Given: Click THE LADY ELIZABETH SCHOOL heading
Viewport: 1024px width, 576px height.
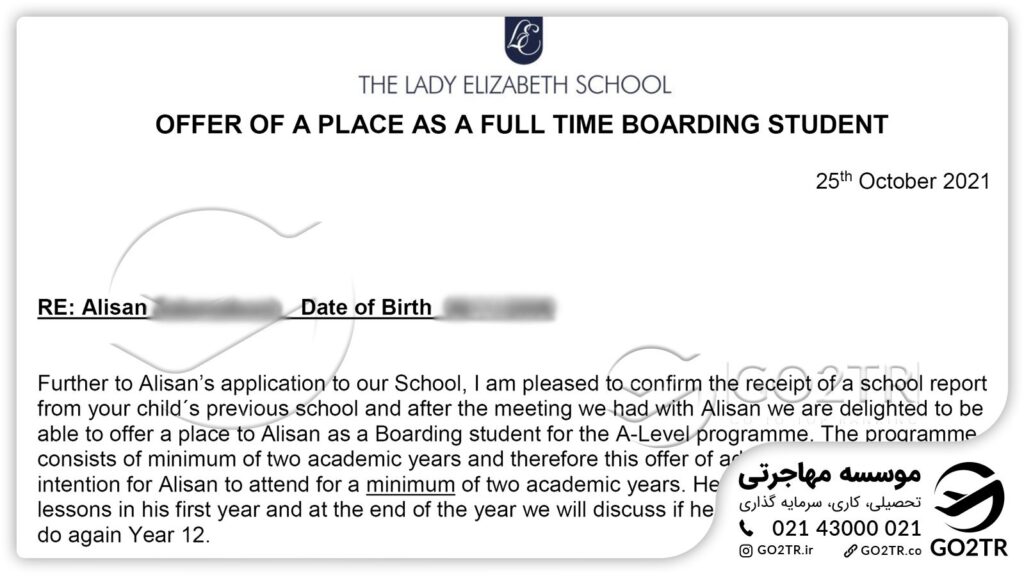Looking at the screenshot, I should (515, 85).
